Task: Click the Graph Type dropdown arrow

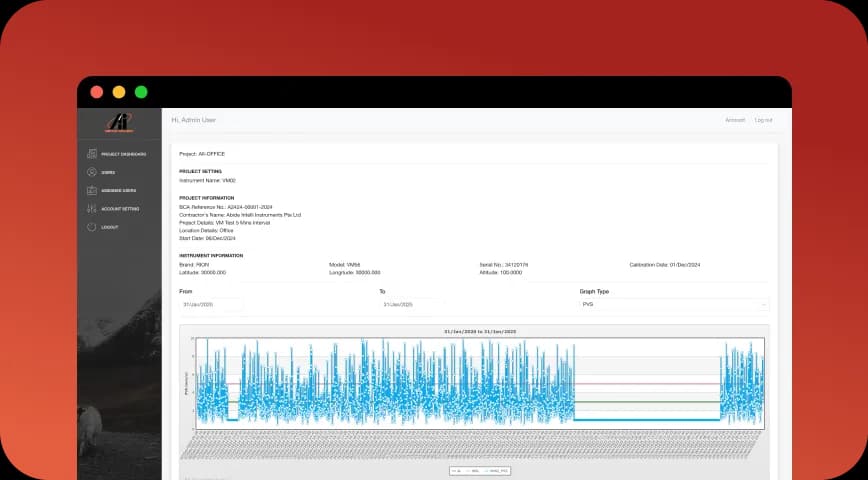Action: click(764, 304)
